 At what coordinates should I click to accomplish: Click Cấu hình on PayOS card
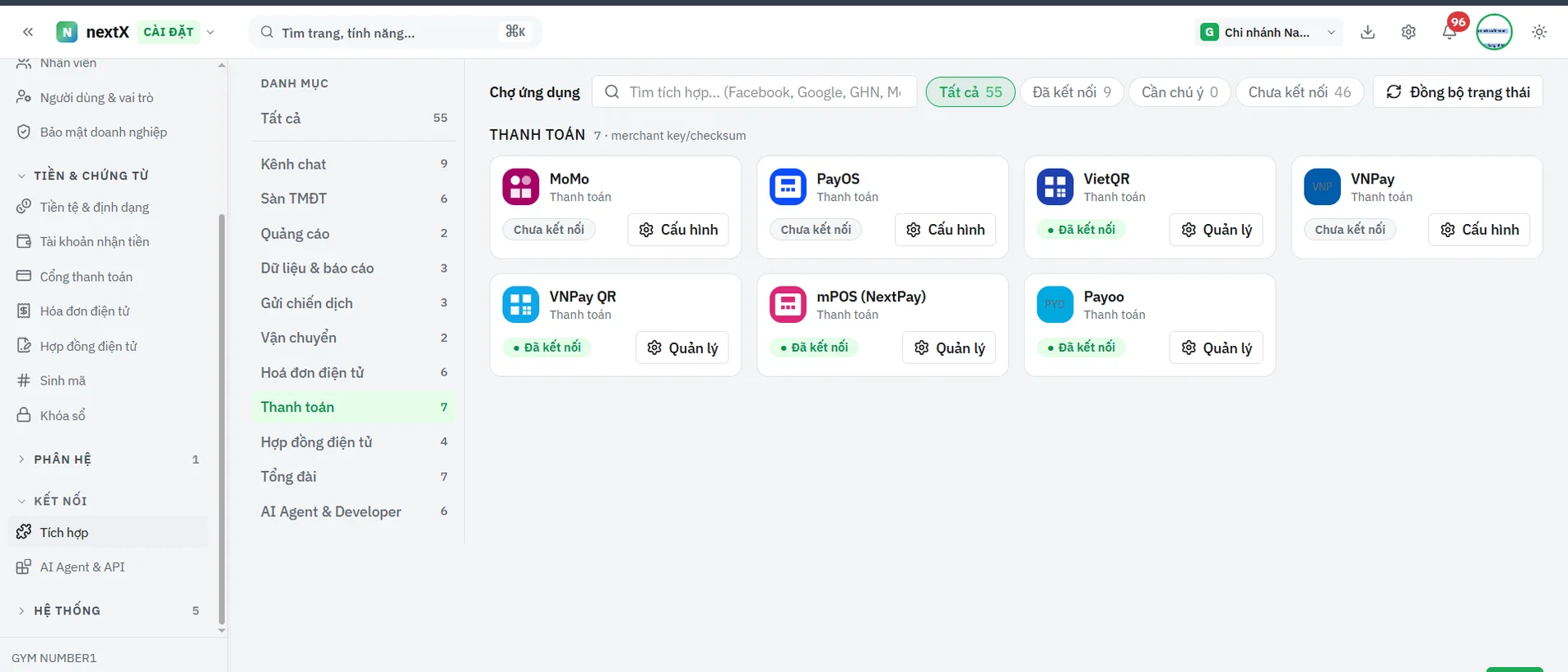(x=945, y=230)
